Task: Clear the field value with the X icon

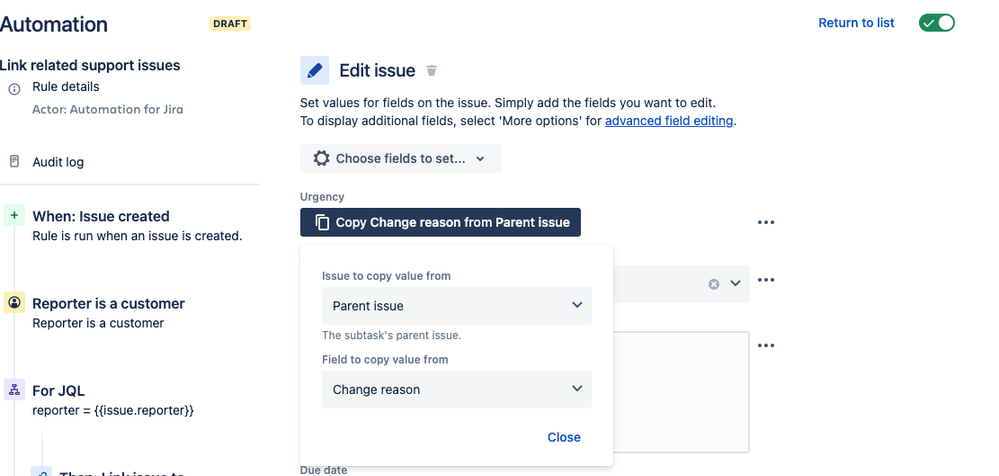Action: point(714,284)
